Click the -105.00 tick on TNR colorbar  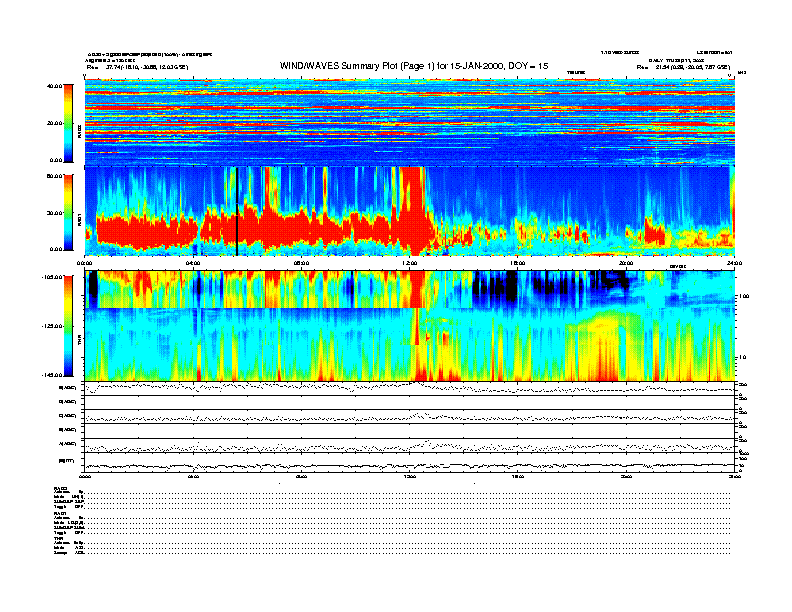coord(53,277)
